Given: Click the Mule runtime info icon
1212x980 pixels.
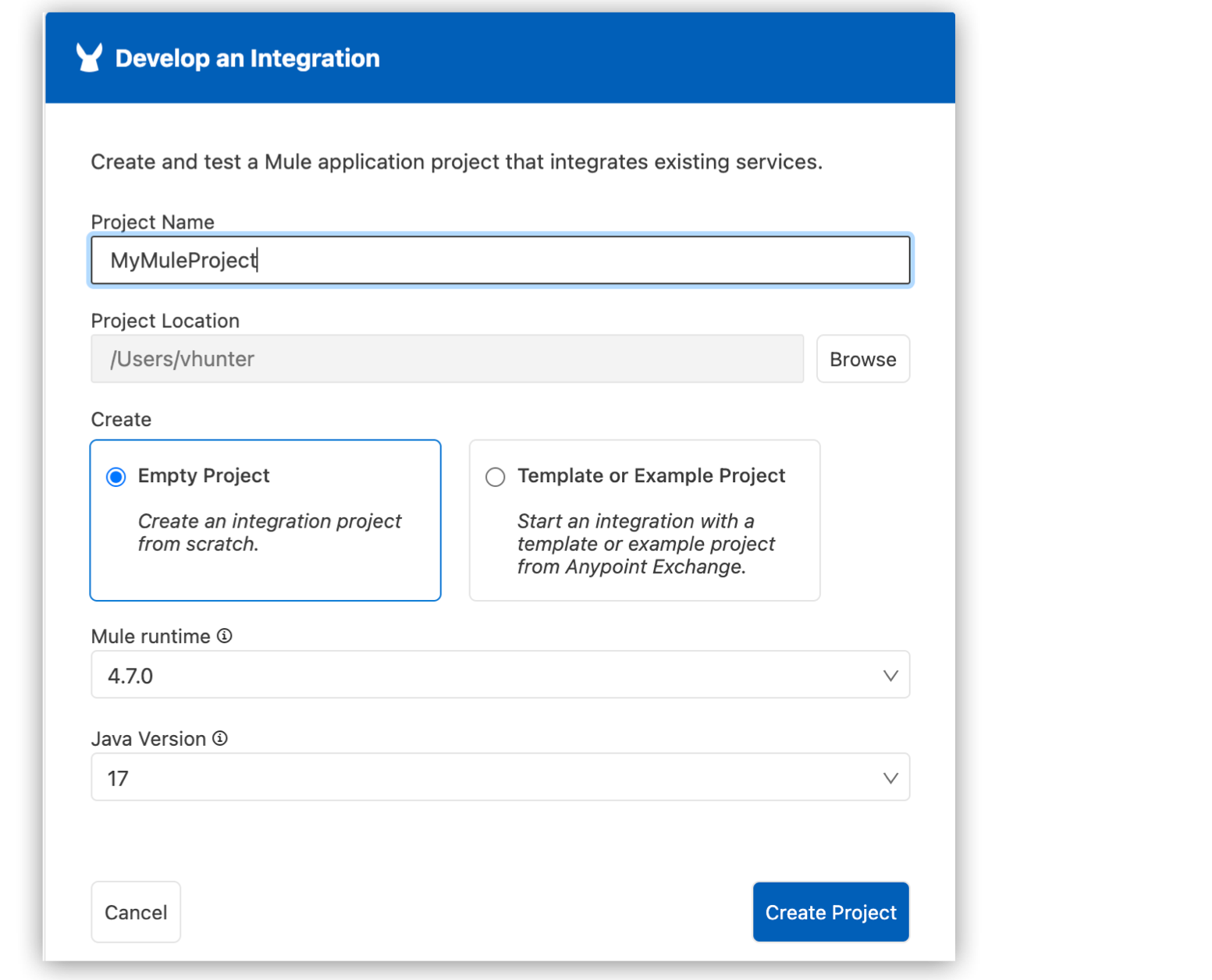Looking at the screenshot, I should (x=225, y=636).
